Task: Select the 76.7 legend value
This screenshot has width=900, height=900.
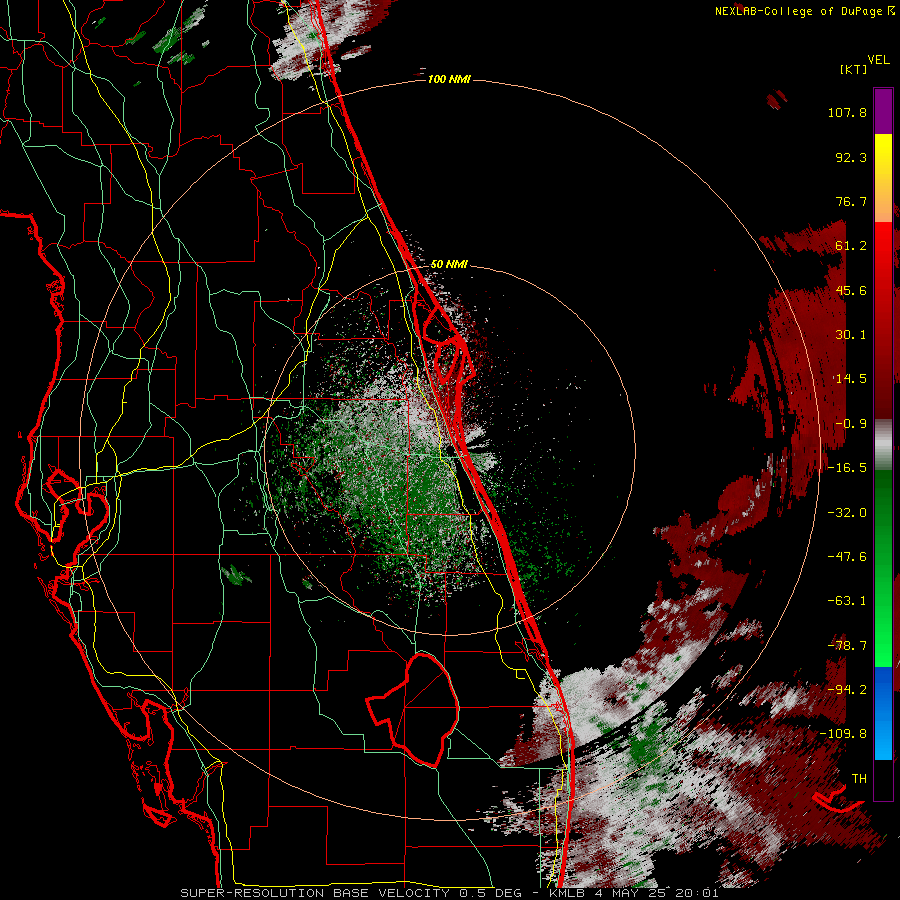Action: point(851,201)
